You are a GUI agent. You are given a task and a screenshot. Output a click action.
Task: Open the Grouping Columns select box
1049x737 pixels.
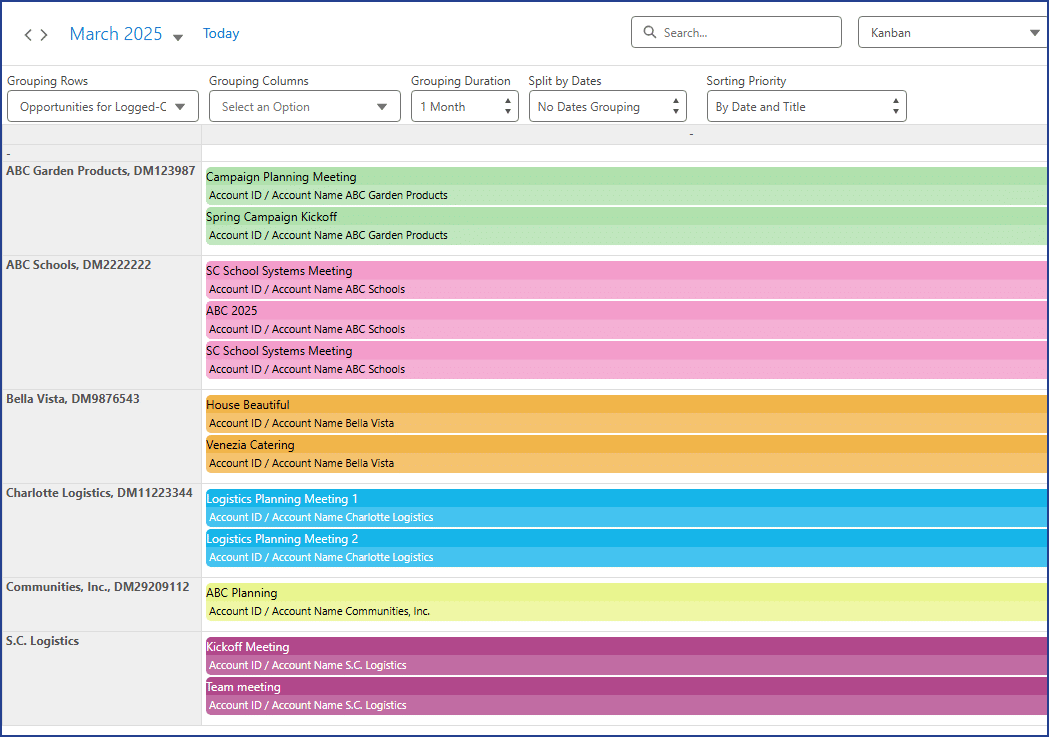(x=304, y=107)
